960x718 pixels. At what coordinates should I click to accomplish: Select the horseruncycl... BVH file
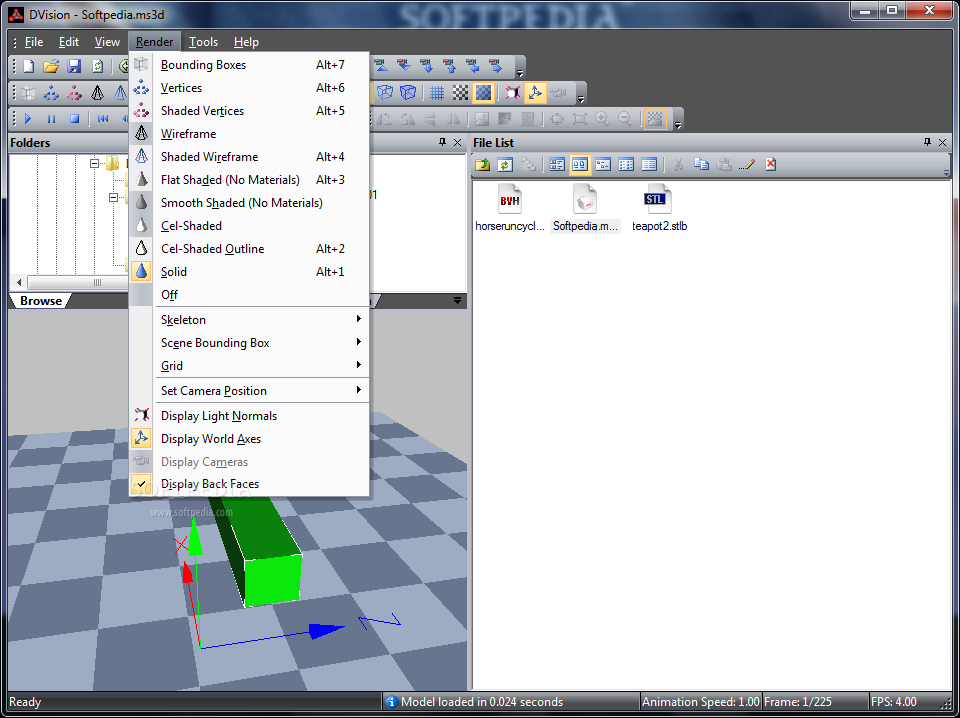[510, 209]
